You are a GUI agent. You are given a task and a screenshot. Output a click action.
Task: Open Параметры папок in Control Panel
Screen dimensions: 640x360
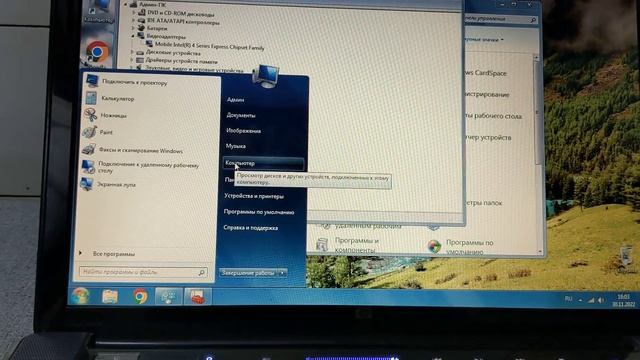tap(484, 203)
